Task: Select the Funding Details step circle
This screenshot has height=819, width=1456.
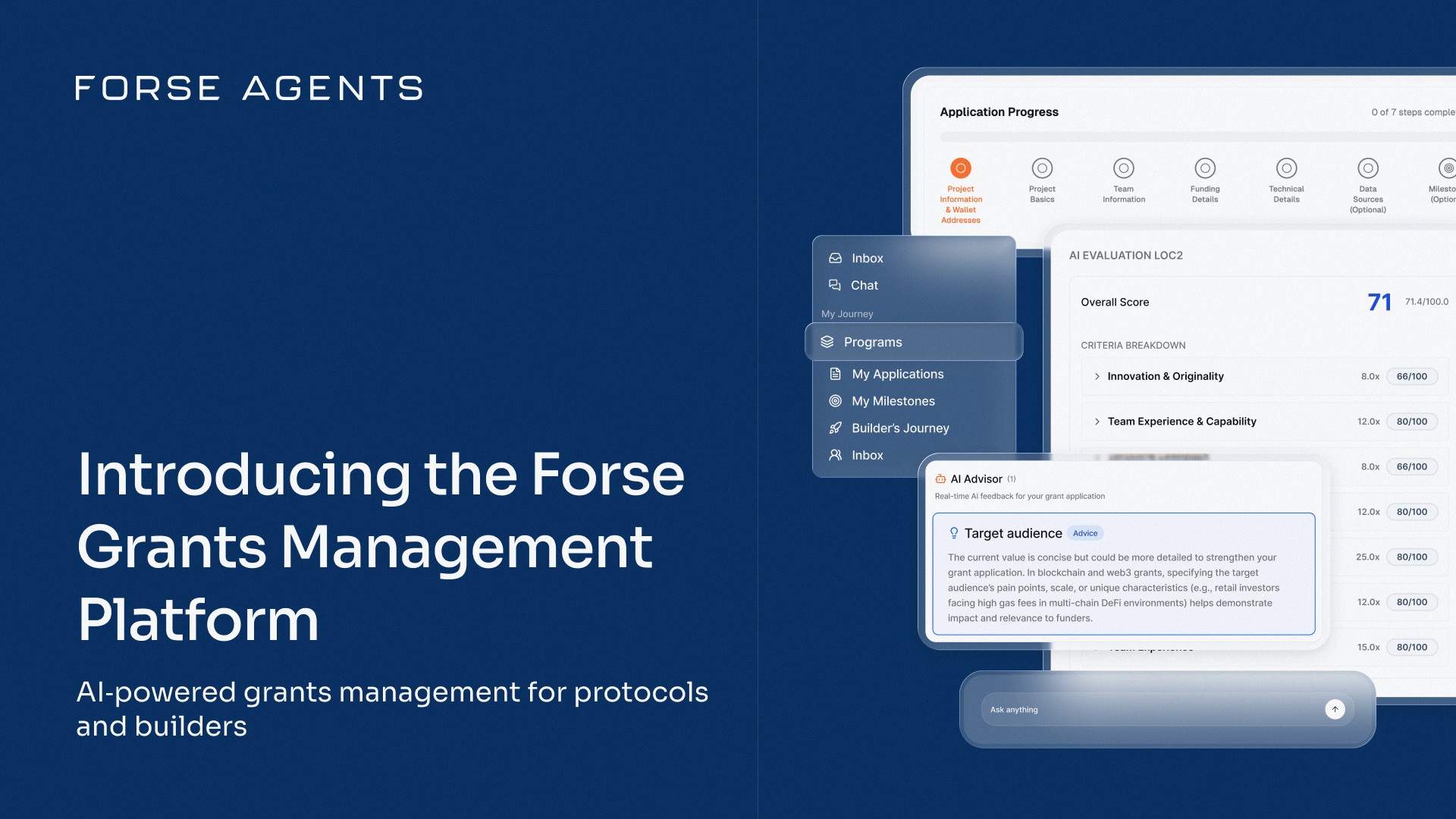Action: (1205, 168)
